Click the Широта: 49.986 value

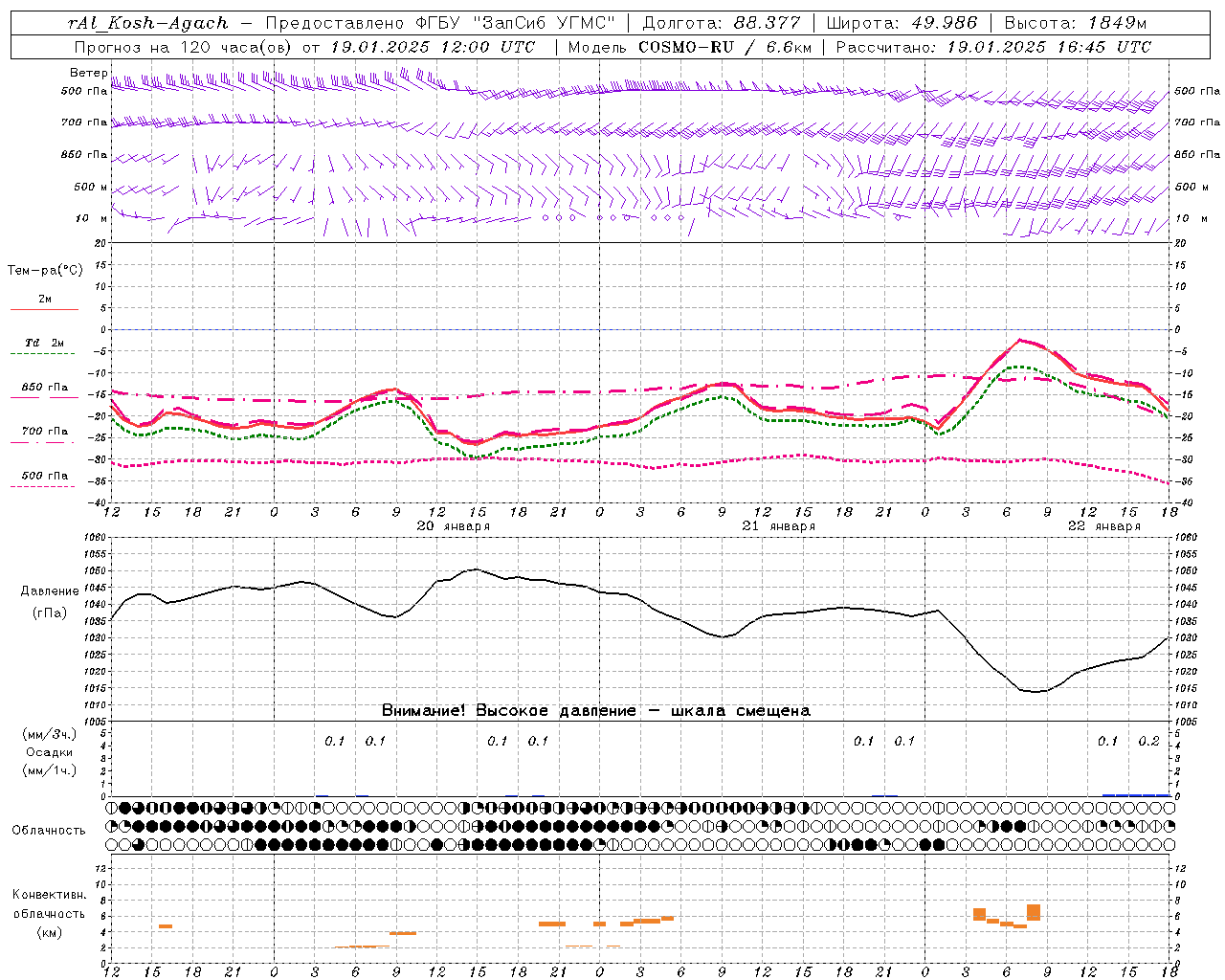[902, 23]
